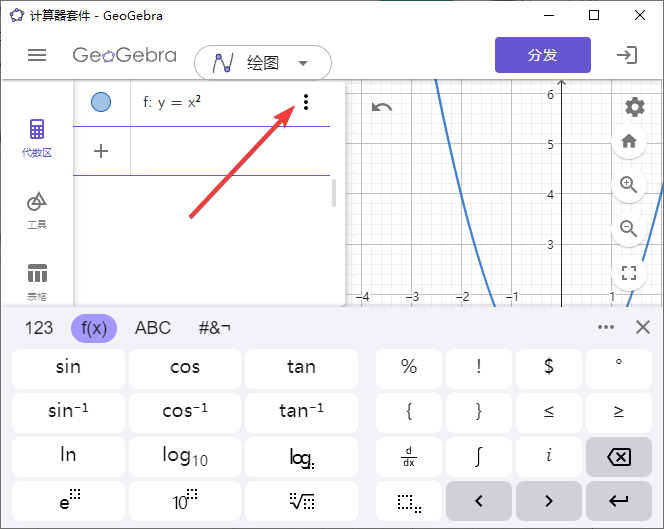
Task: Tap the derivative d/dx key
Action: 409,456
